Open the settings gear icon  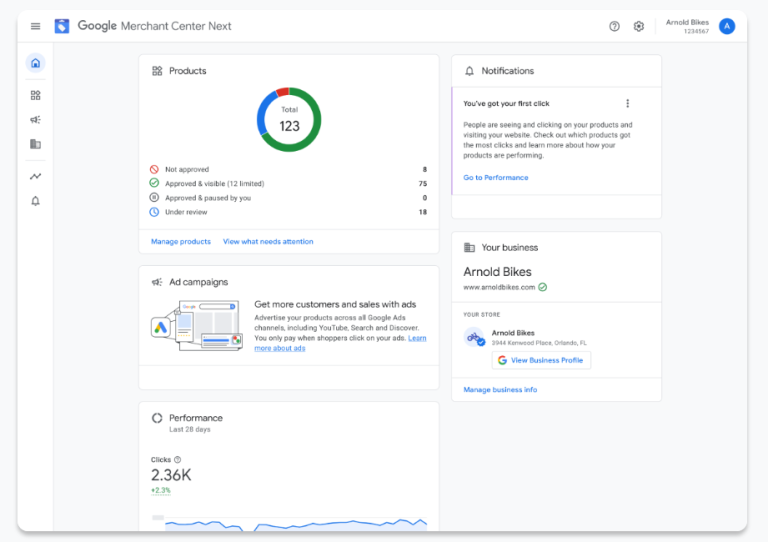click(x=639, y=26)
